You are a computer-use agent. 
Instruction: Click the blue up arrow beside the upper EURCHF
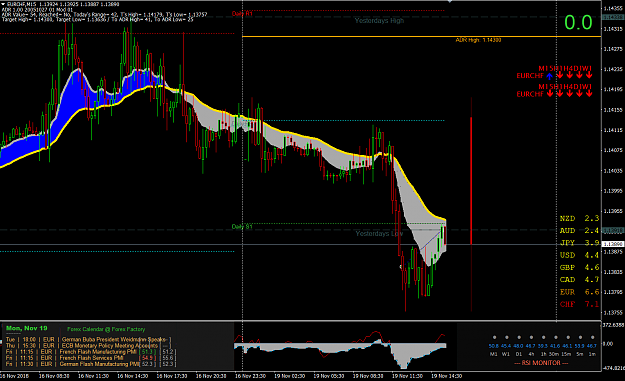click(x=550, y=76)
